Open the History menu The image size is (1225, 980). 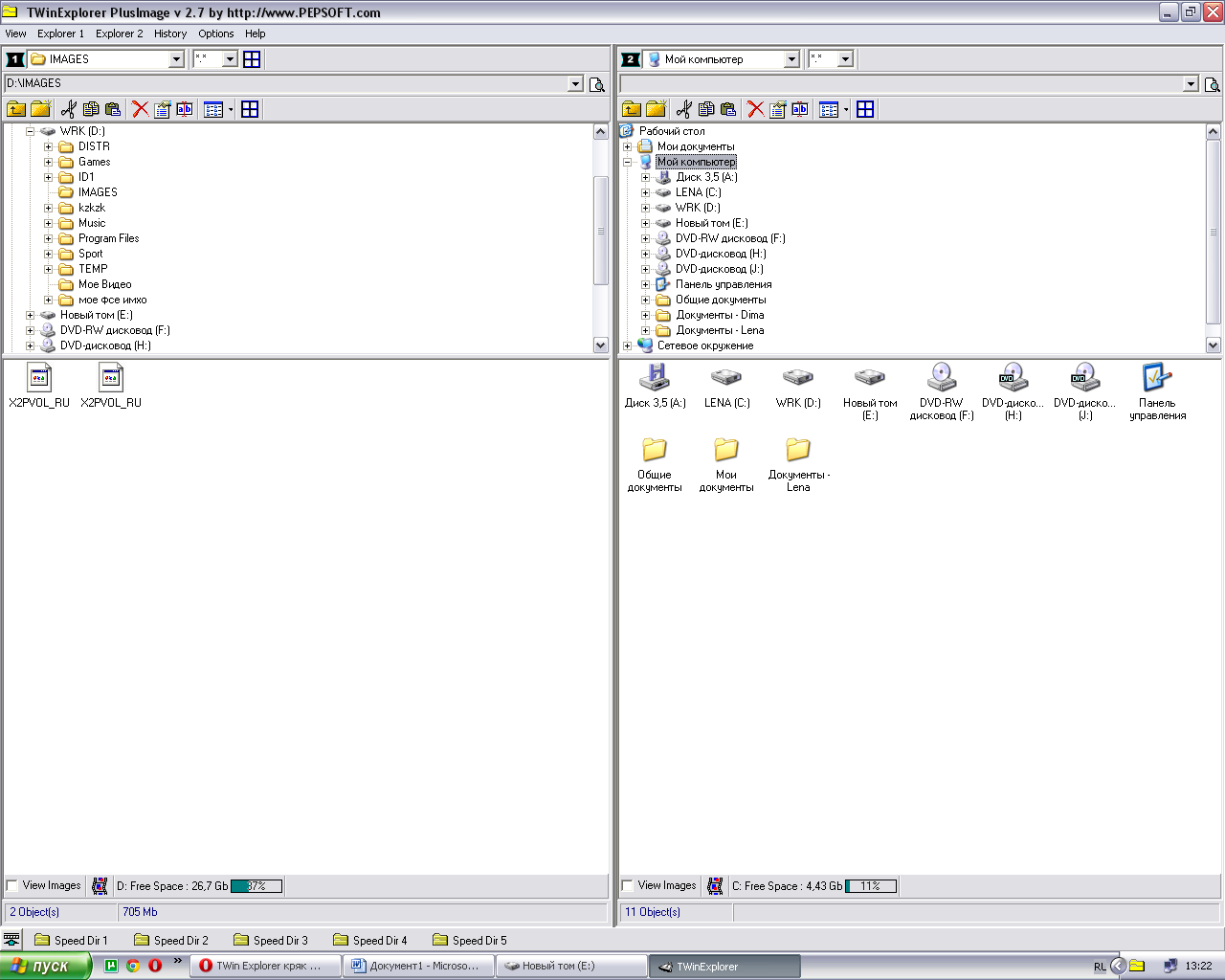pyautogui.click(x=170, y=33)
